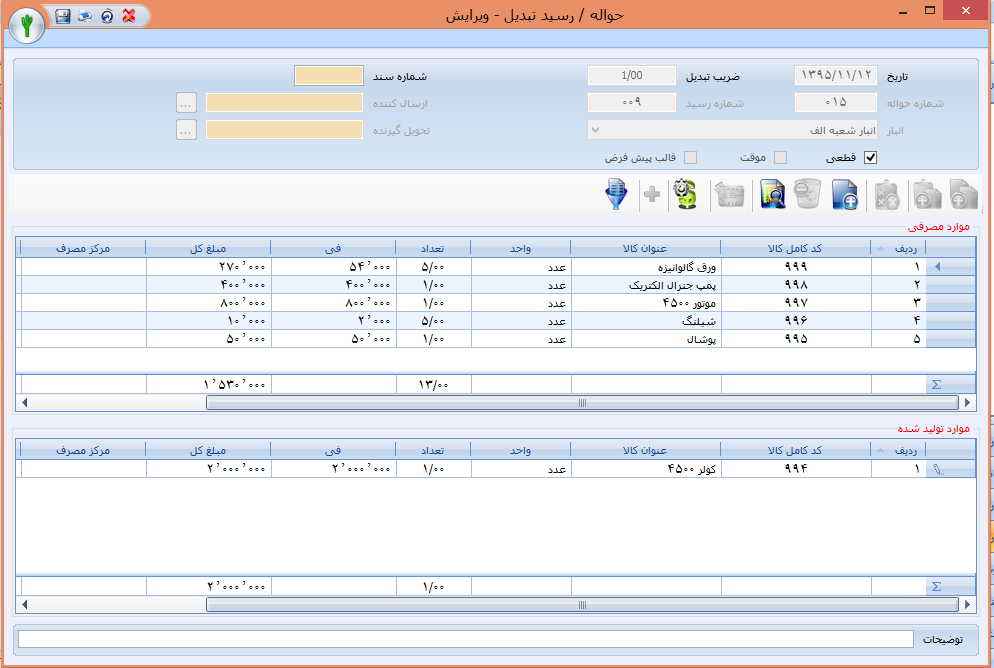Click تعداد header in consumed items grid
This screenshot has width=994, height=668.
[x=433, y=248]
